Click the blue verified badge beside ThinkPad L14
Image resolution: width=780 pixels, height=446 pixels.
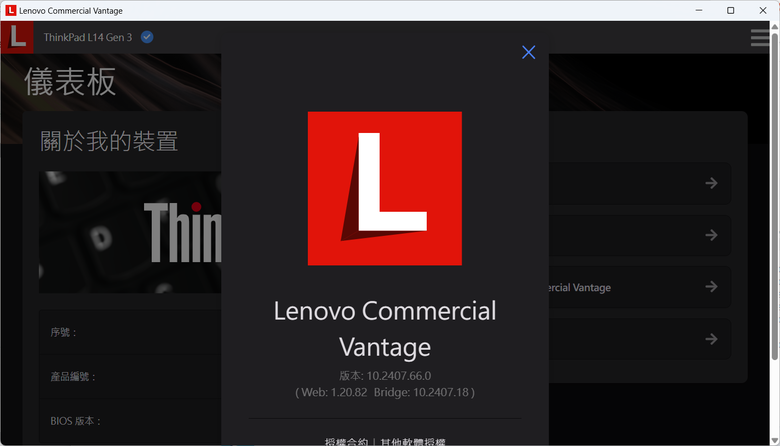point(147,37)
